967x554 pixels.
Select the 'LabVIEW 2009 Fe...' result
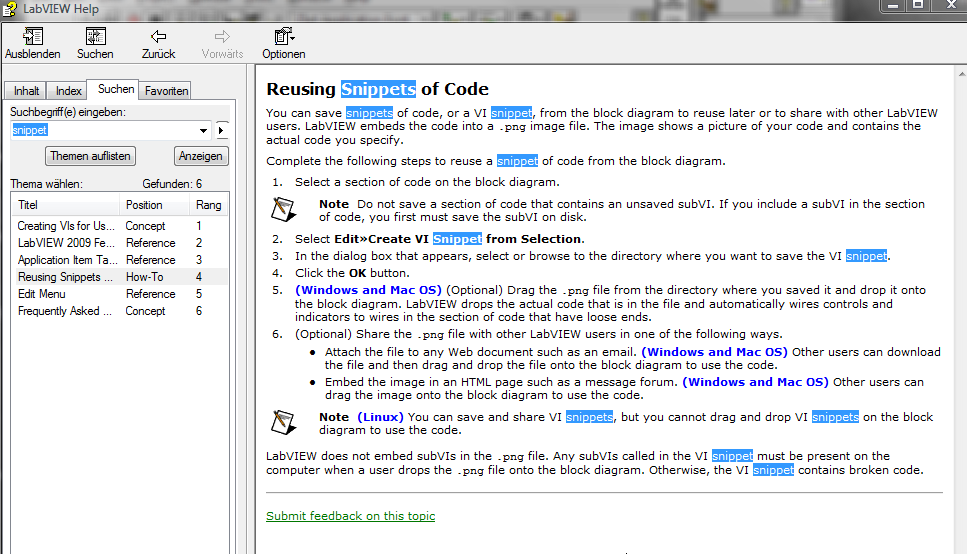pyautogui.click(x=120, y=243)
